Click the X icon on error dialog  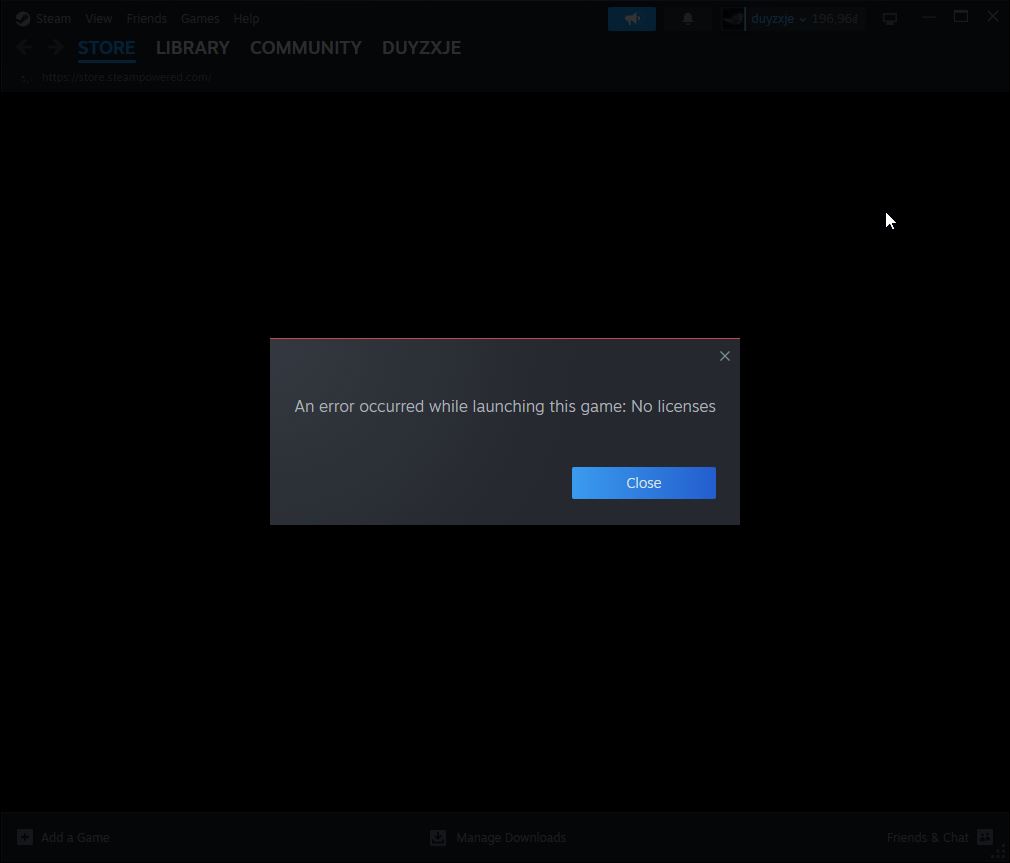(x=725, y=356)
